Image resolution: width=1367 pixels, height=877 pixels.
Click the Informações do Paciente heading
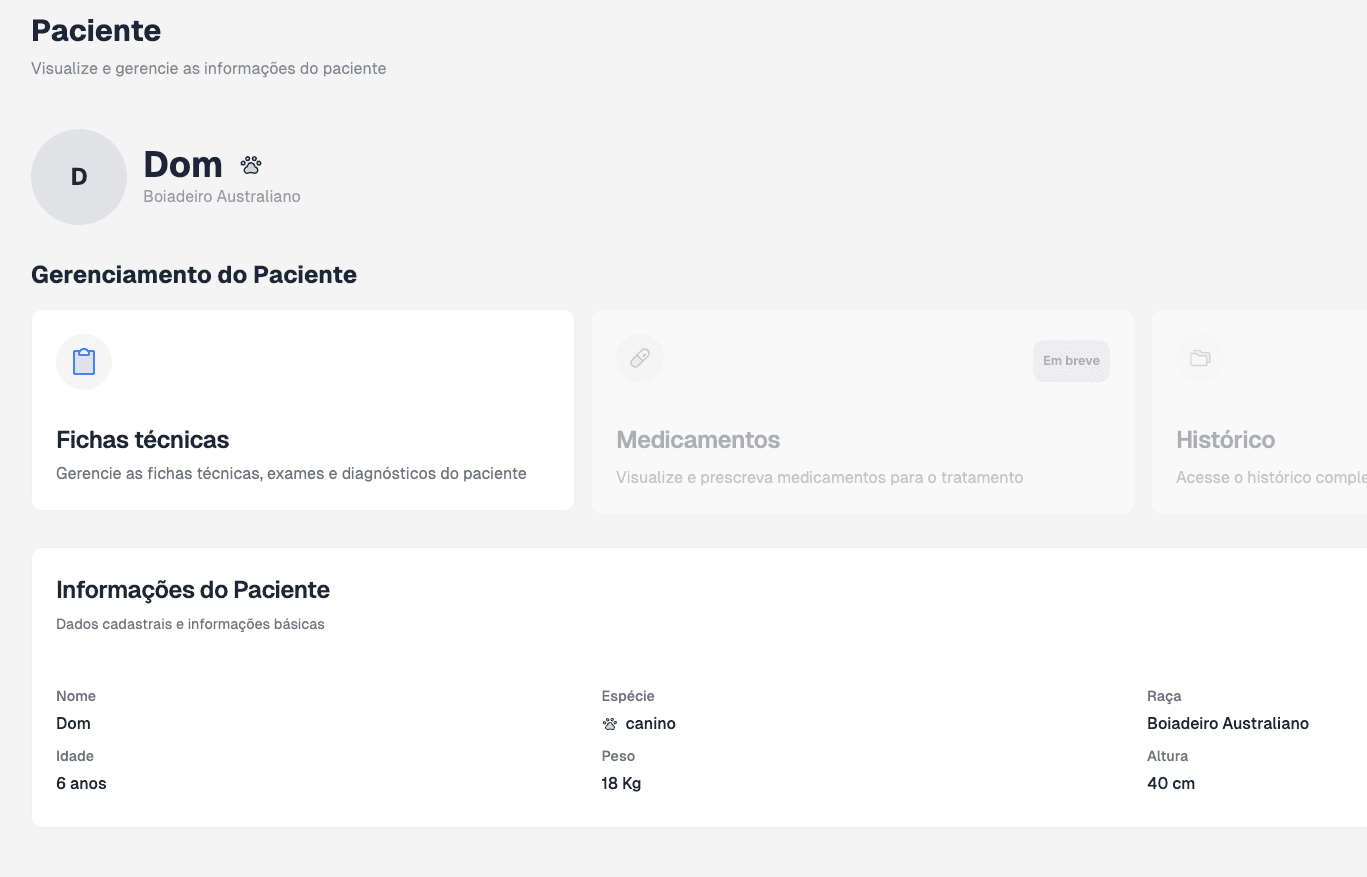point(193,590)
